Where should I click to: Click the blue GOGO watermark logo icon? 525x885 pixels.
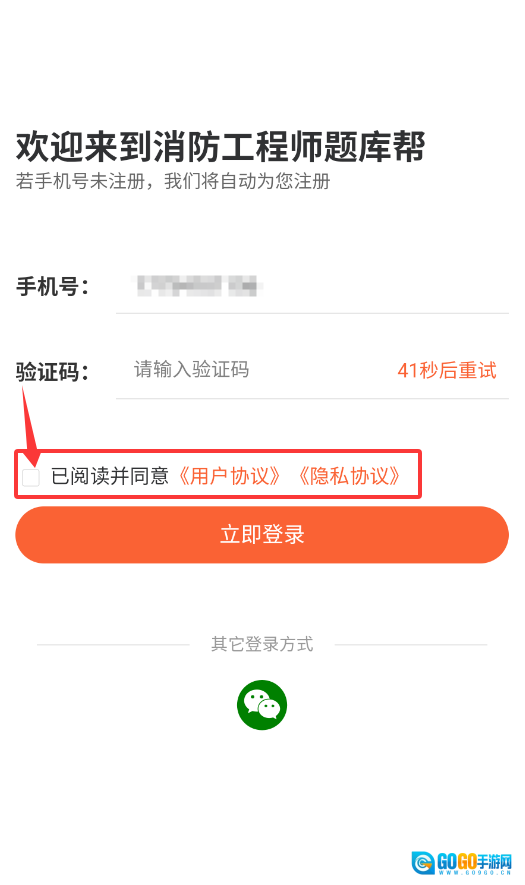[423, 862]
